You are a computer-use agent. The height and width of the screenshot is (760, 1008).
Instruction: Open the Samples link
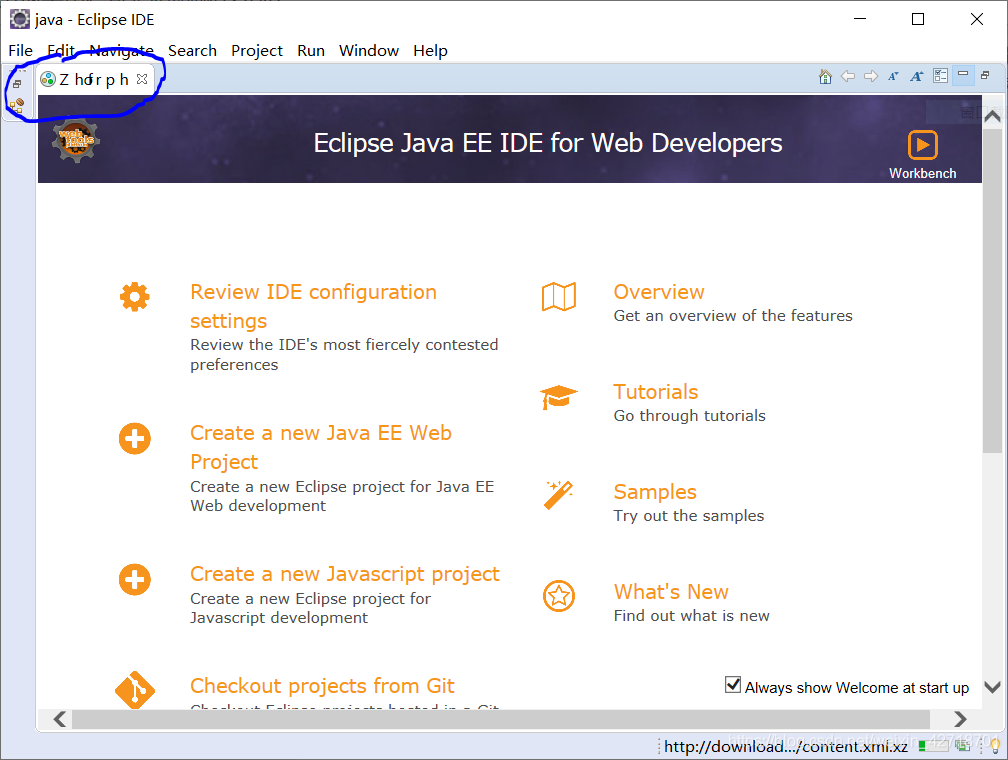click(655, 492)
